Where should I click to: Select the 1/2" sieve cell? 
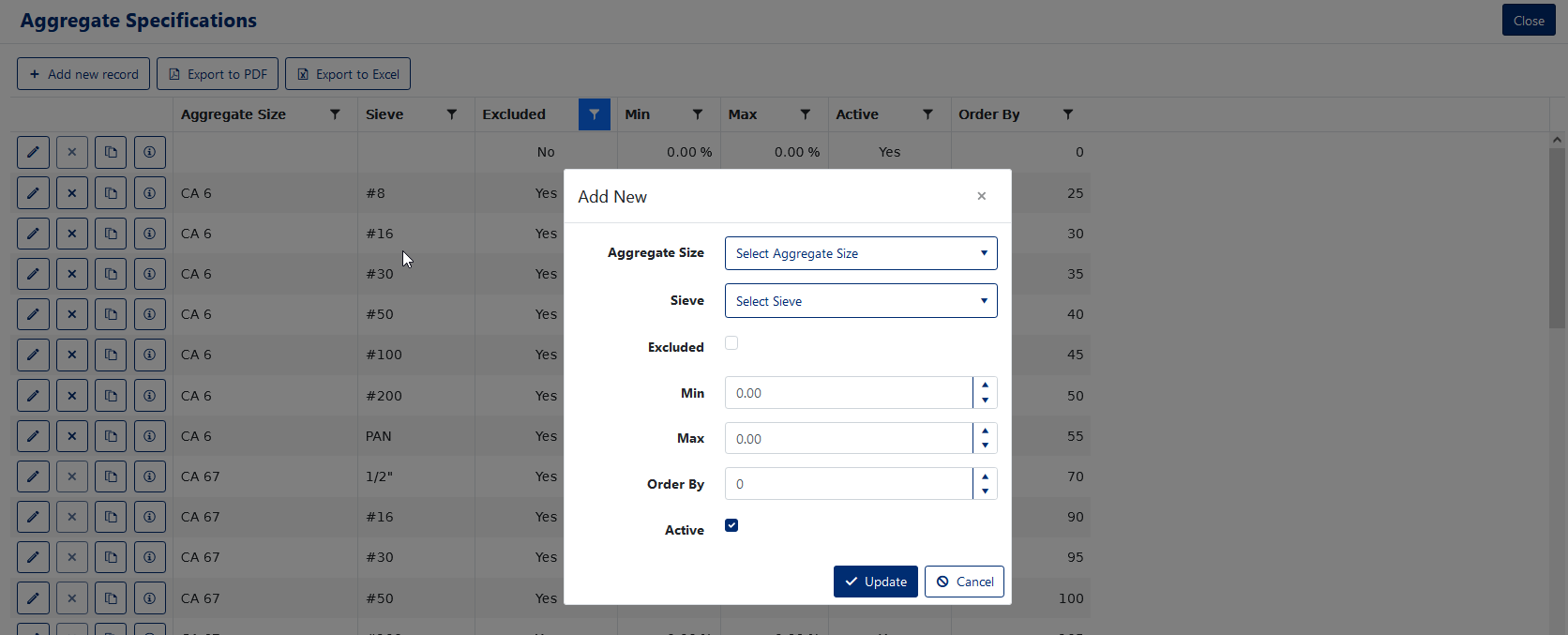pos(416,476)
